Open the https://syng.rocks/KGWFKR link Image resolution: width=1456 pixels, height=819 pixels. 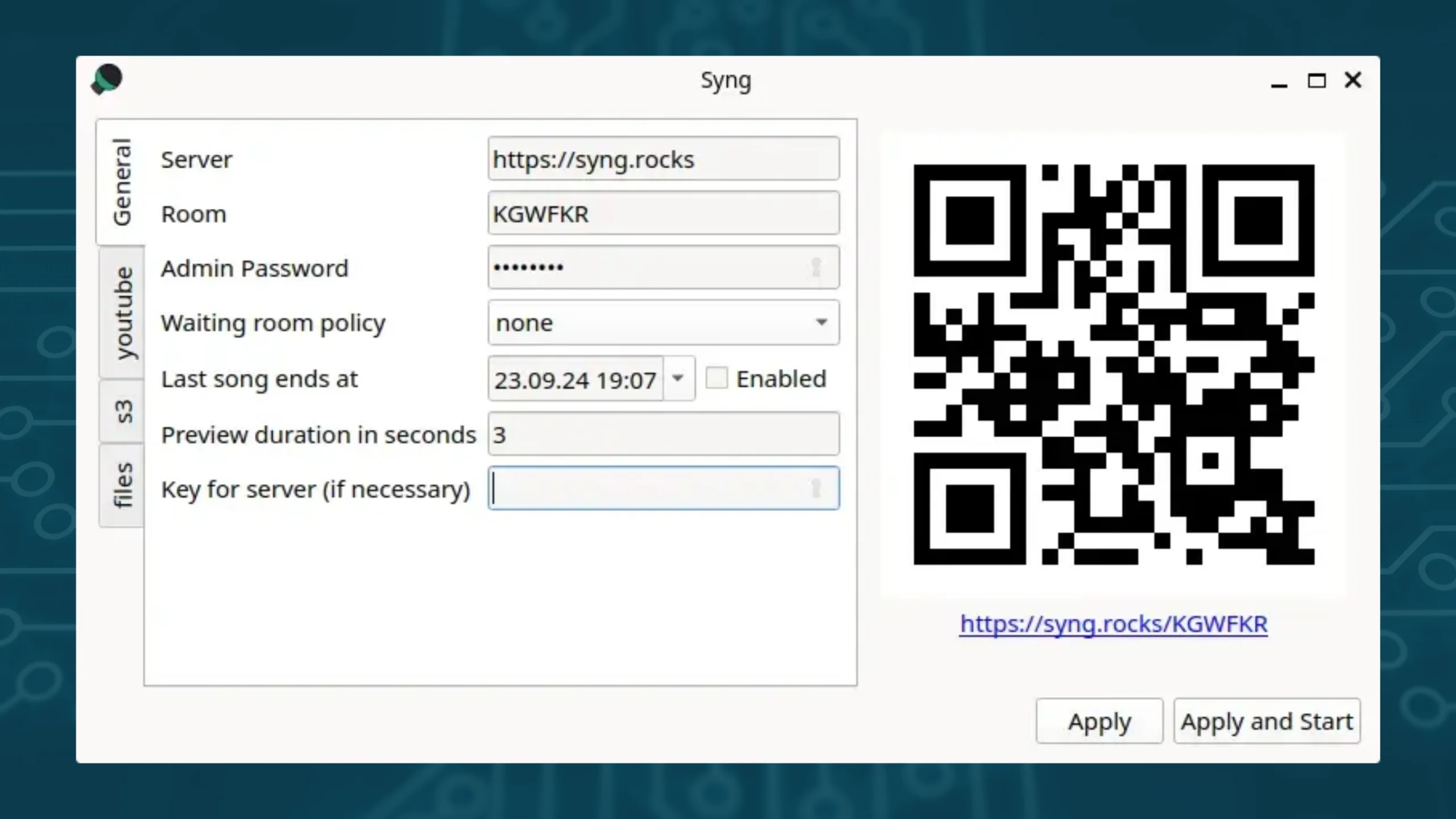[x=1114, y=624]
